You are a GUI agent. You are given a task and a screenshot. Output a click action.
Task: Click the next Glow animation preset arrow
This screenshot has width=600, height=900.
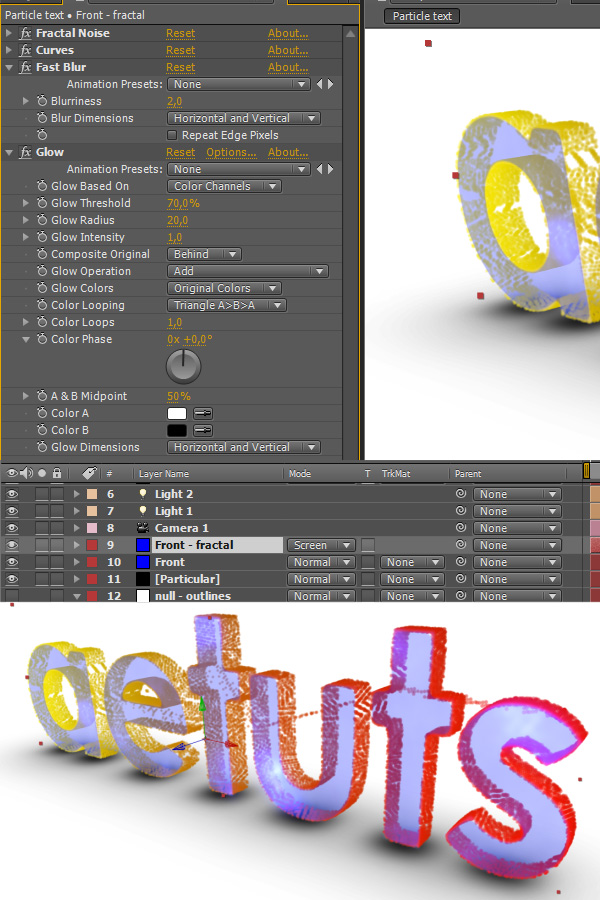[330, 169]
